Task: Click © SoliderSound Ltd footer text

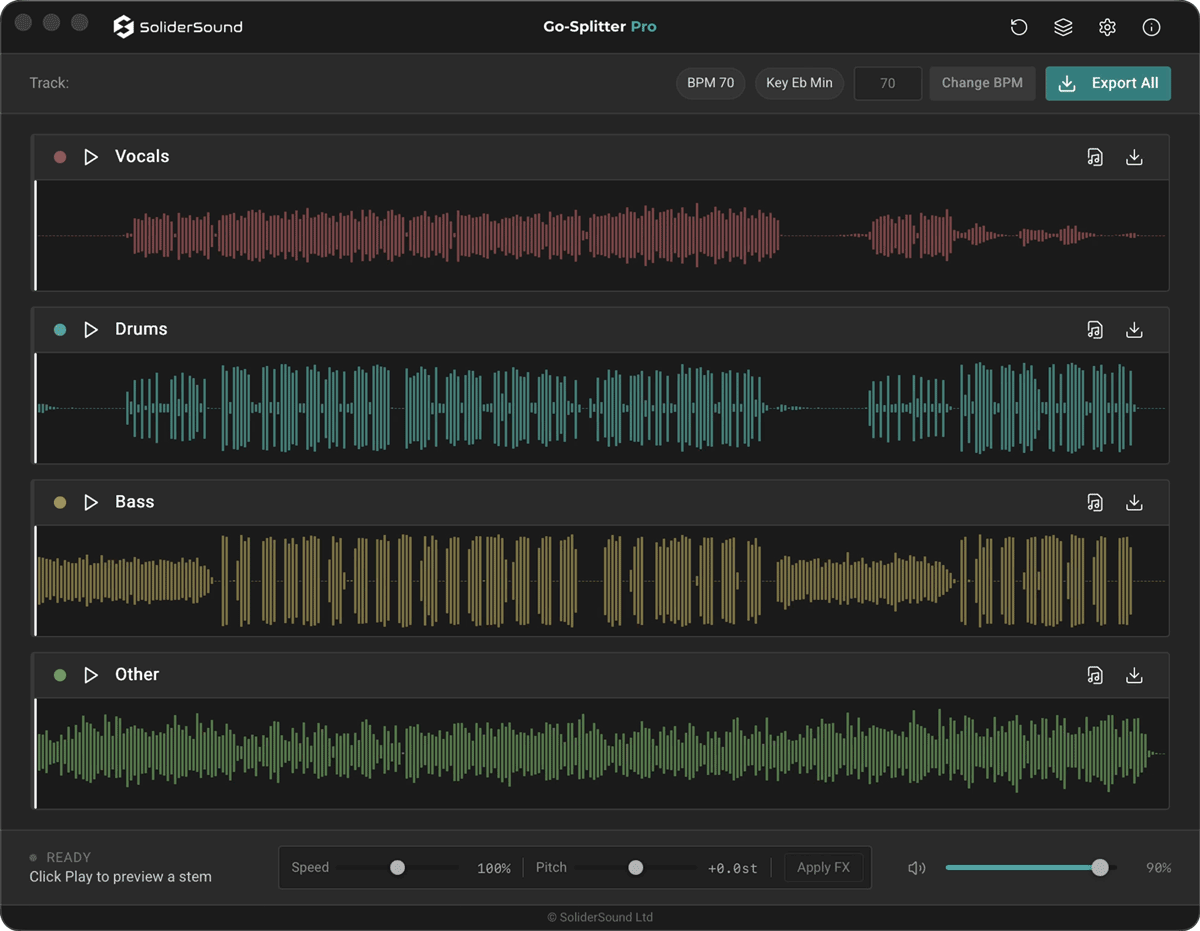Action: (x=600, y=917)
